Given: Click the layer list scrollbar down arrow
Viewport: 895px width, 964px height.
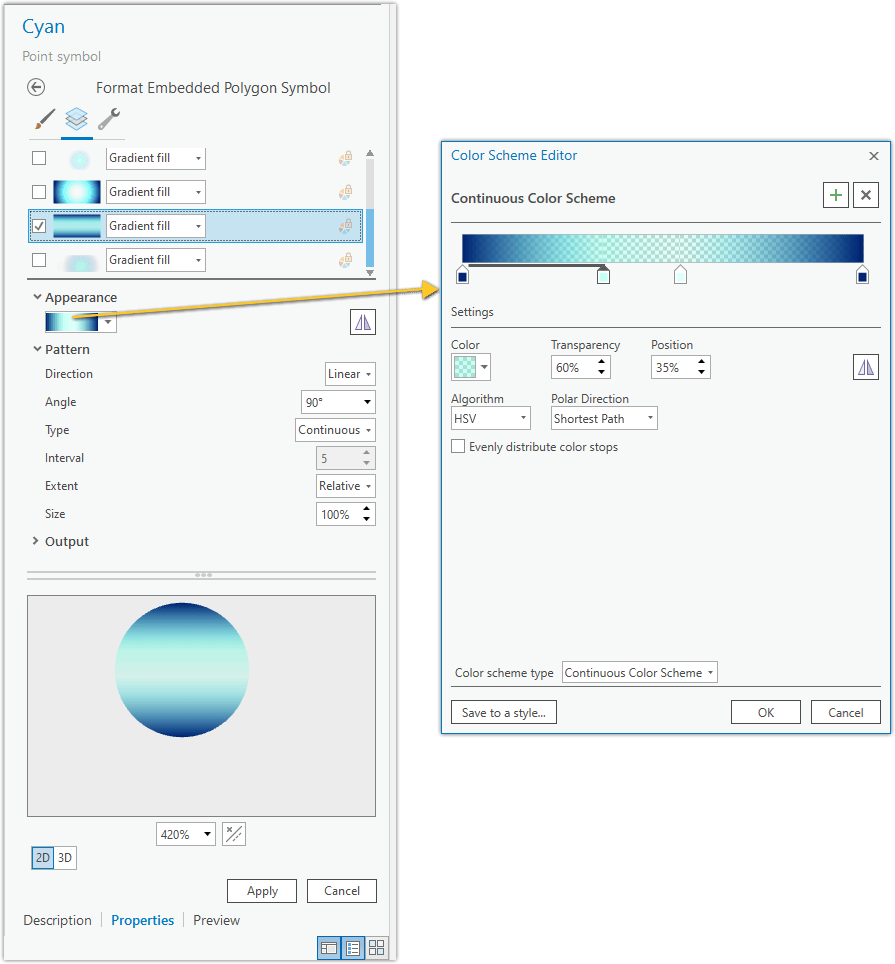Looking at the screenshot, I should pos(370,272).
